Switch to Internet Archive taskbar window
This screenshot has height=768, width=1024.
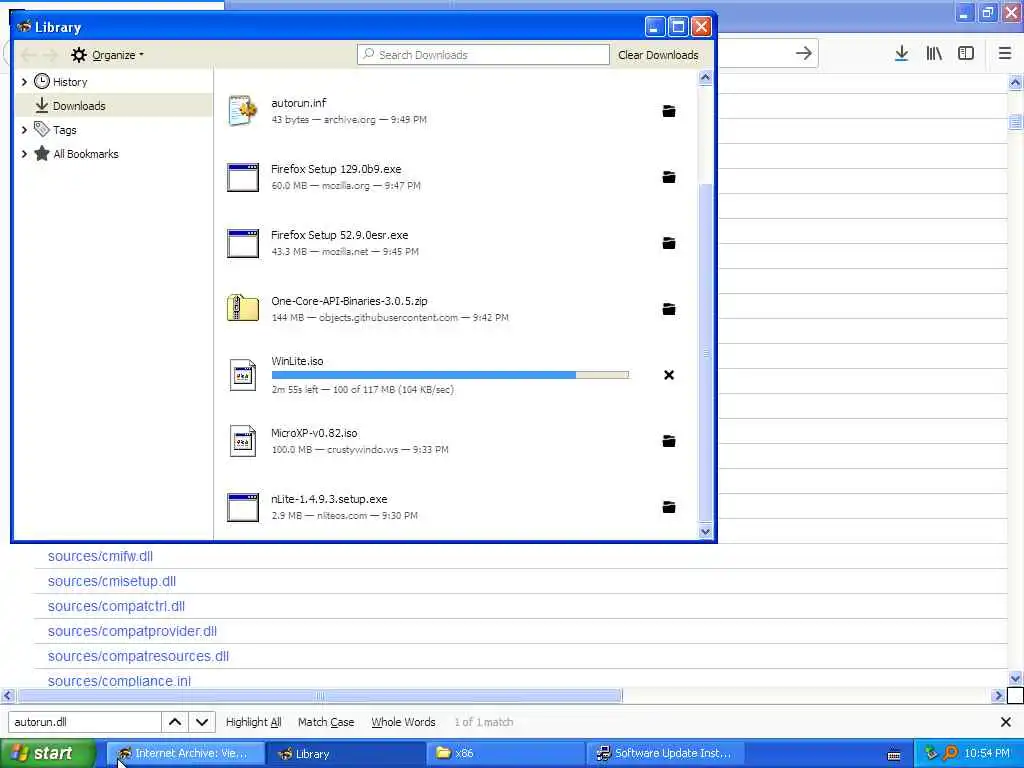(x=186, y=754)
